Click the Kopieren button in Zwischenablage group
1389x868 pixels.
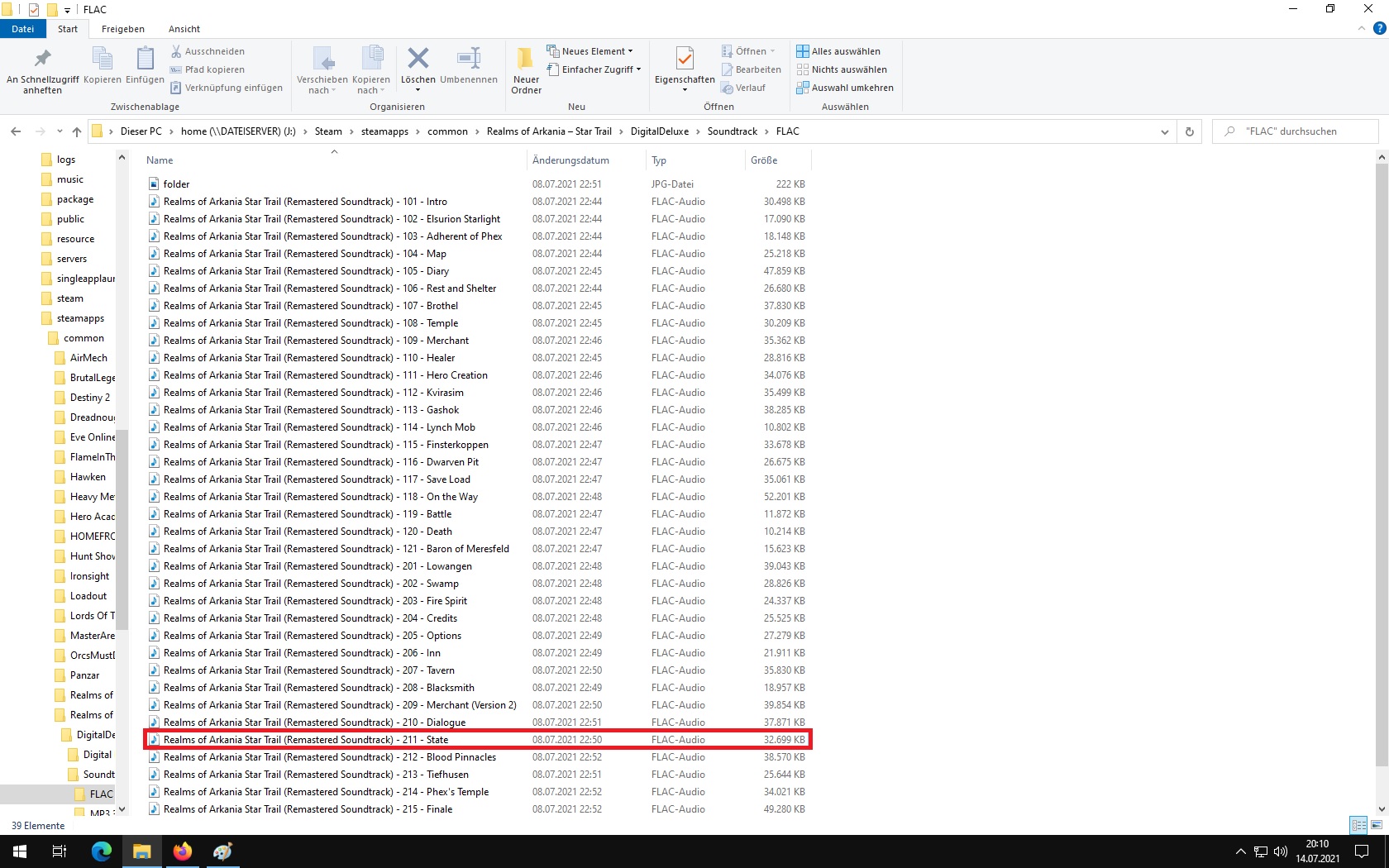102,66
